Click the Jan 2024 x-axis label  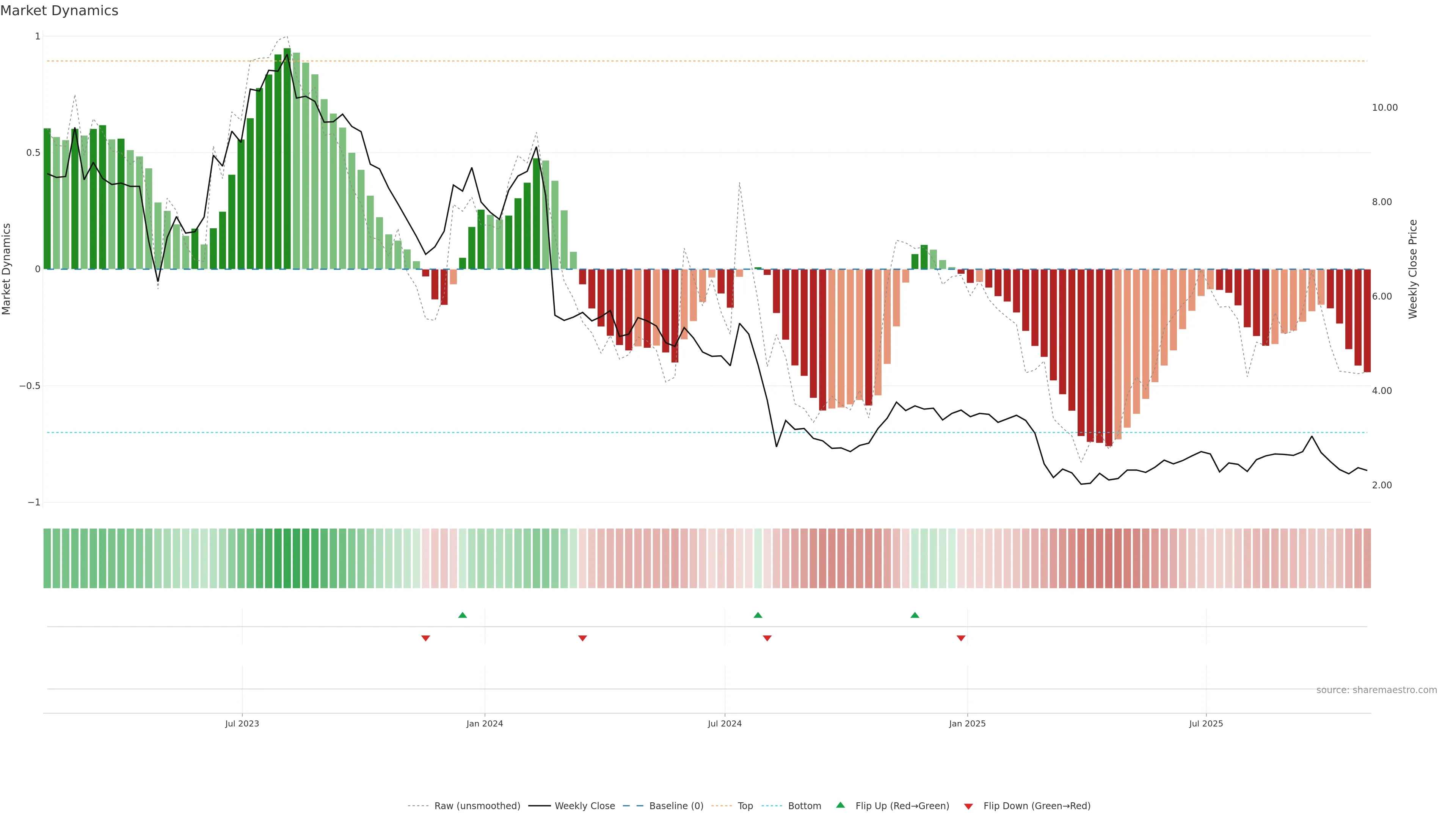485,723
